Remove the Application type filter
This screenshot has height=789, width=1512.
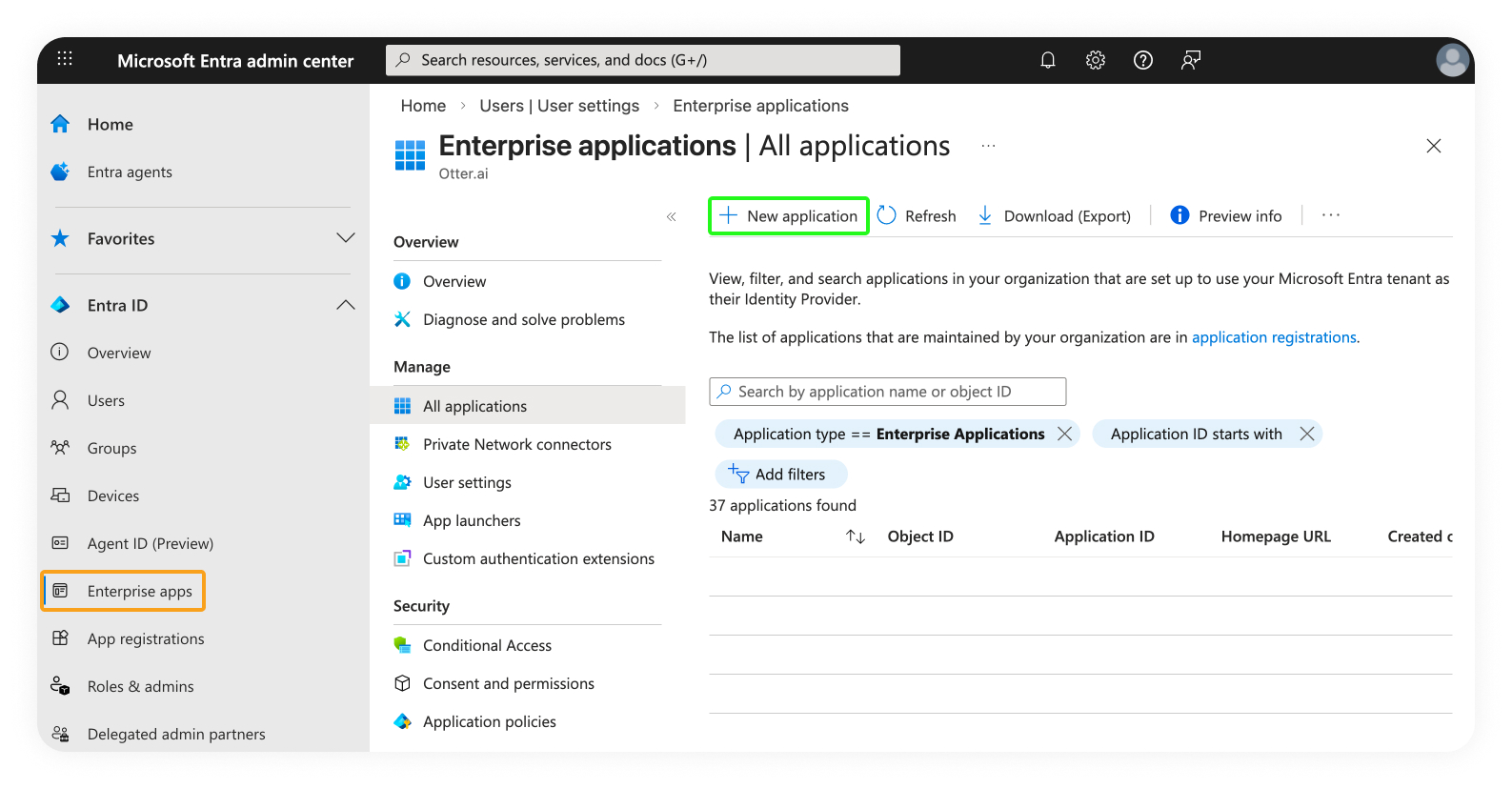1064,435
